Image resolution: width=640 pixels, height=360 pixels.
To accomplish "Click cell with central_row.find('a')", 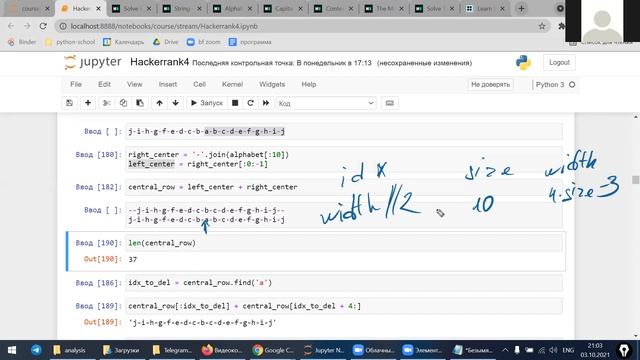I will tap(344, 283).
